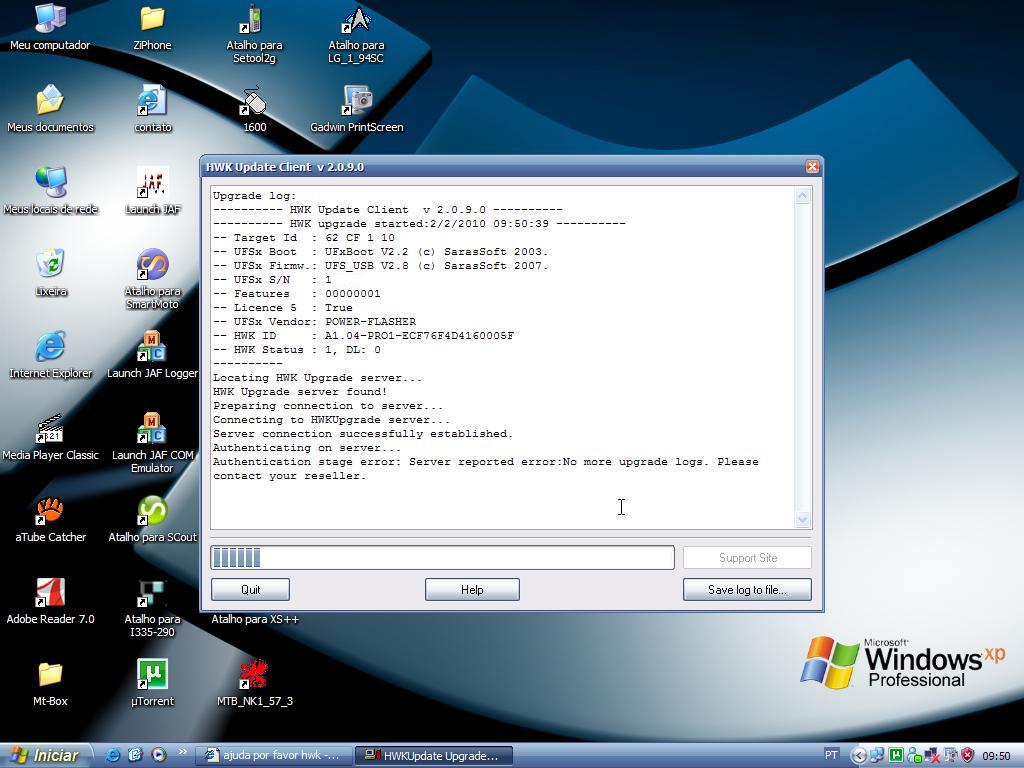Click Quit in HWK Update Client
The height and width of the screenshot is (768, 1024).
pyautogui.click(x=250, y=590)
